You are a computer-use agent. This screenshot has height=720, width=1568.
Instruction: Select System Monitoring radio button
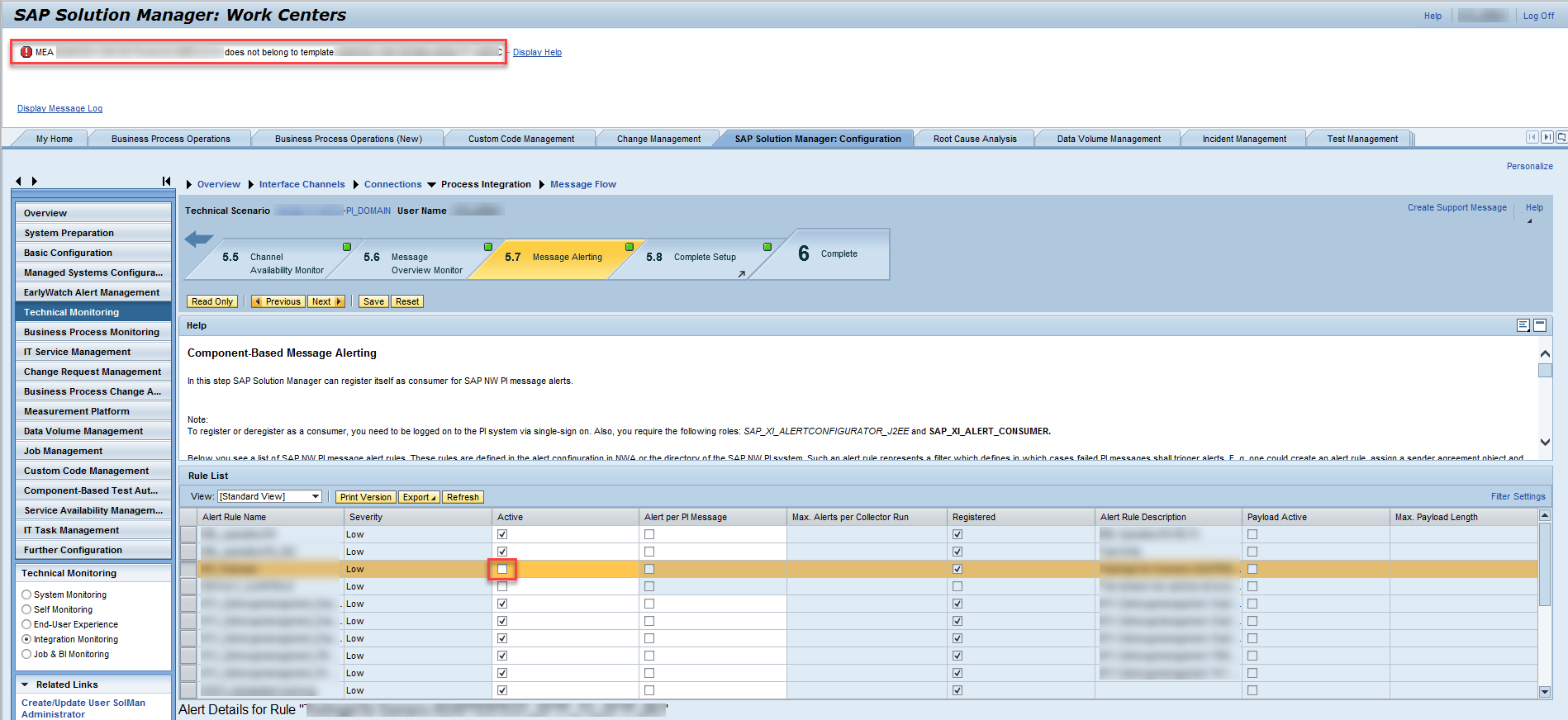pos(26,594)
